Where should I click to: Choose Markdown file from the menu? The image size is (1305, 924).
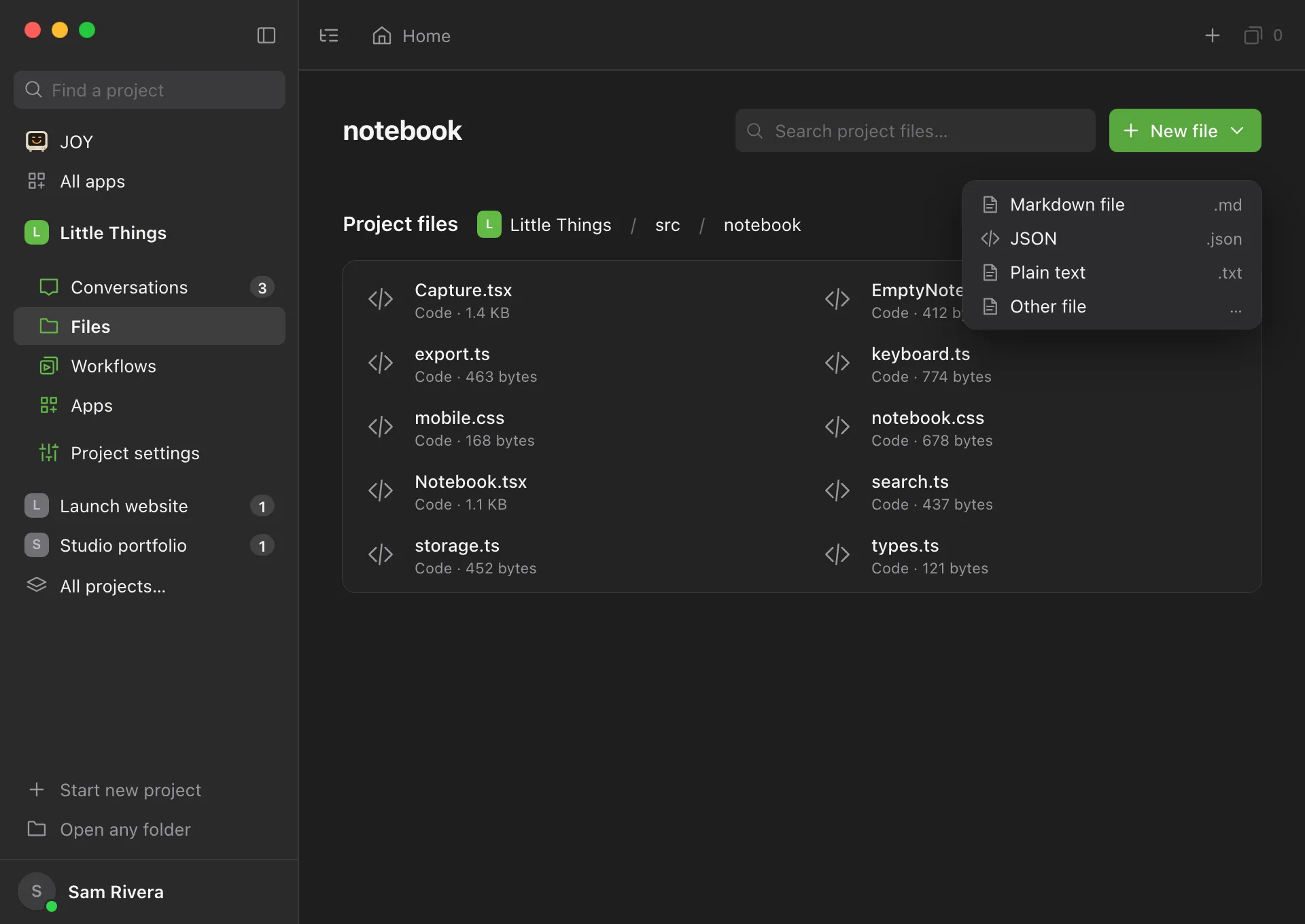click(1112, 205)
